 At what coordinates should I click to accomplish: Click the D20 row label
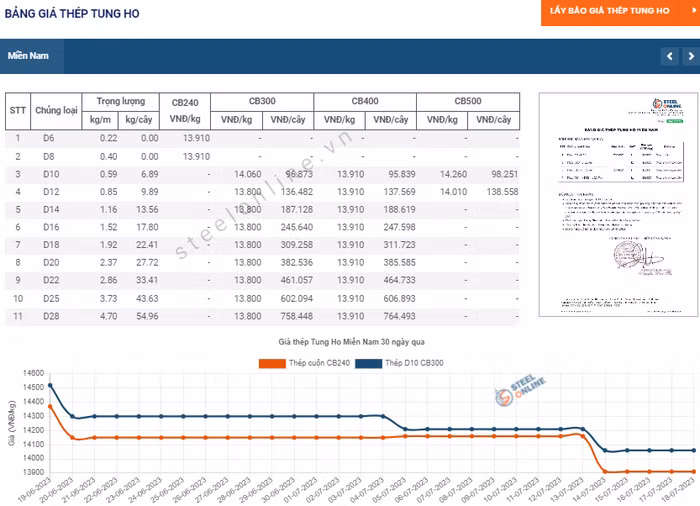51,263
